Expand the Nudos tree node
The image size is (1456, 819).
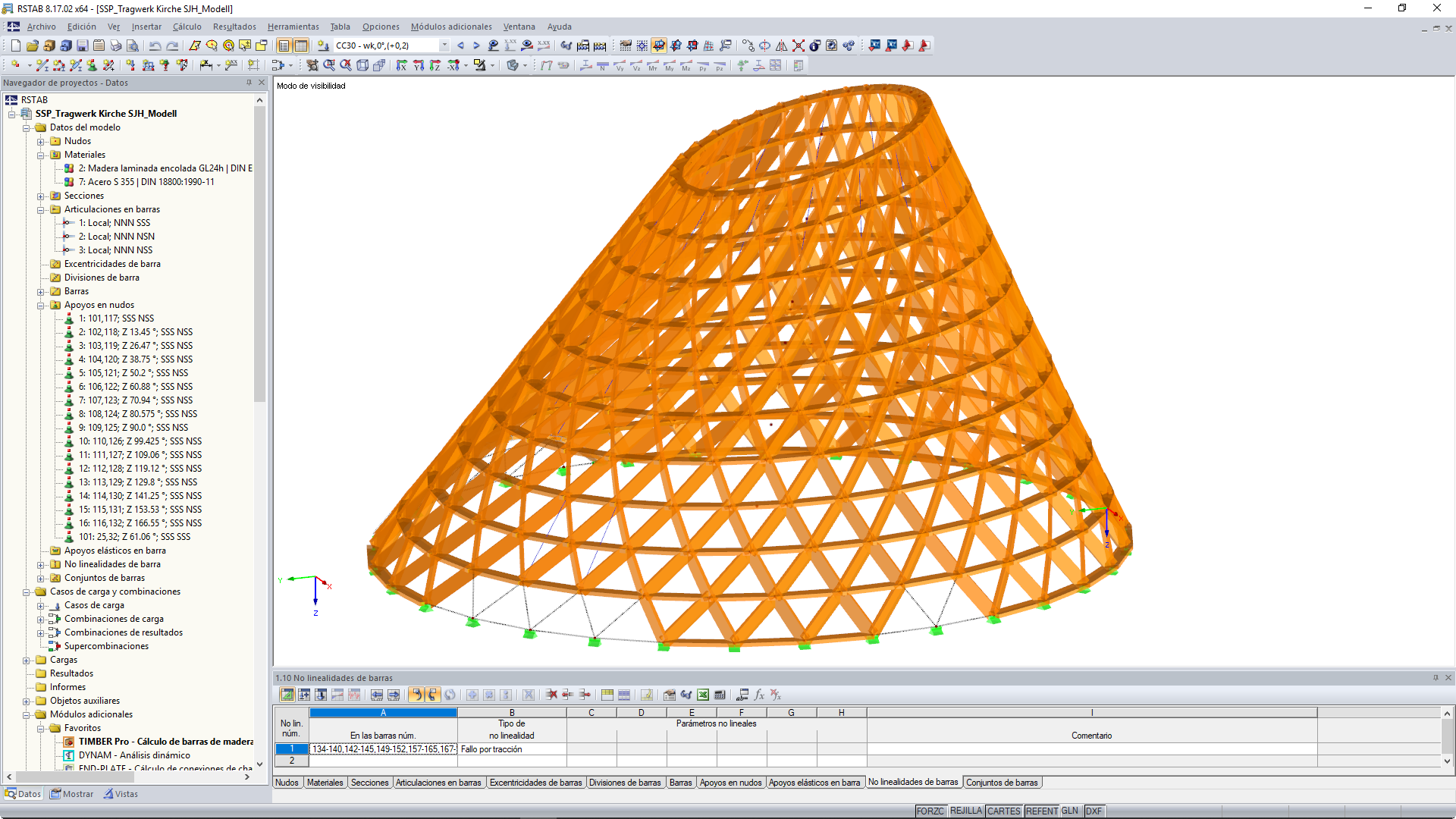click(41, 141)
